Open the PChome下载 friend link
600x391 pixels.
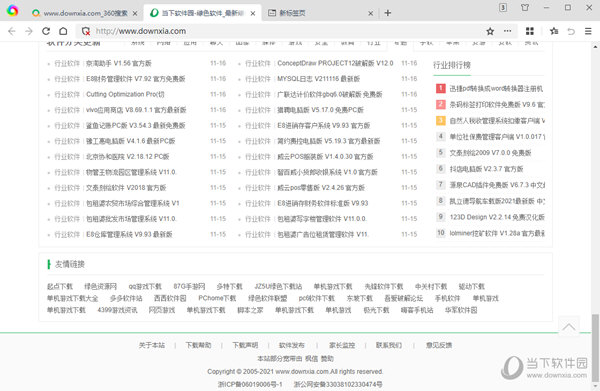coord(217,298)
